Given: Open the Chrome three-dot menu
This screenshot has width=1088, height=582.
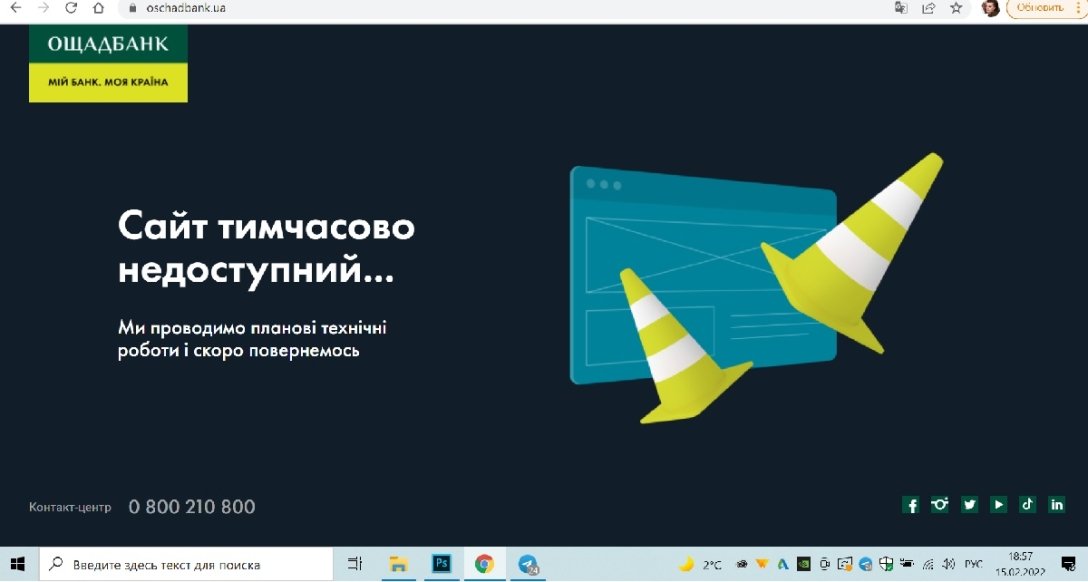Looking at the screenshot, I should 1076,7.
